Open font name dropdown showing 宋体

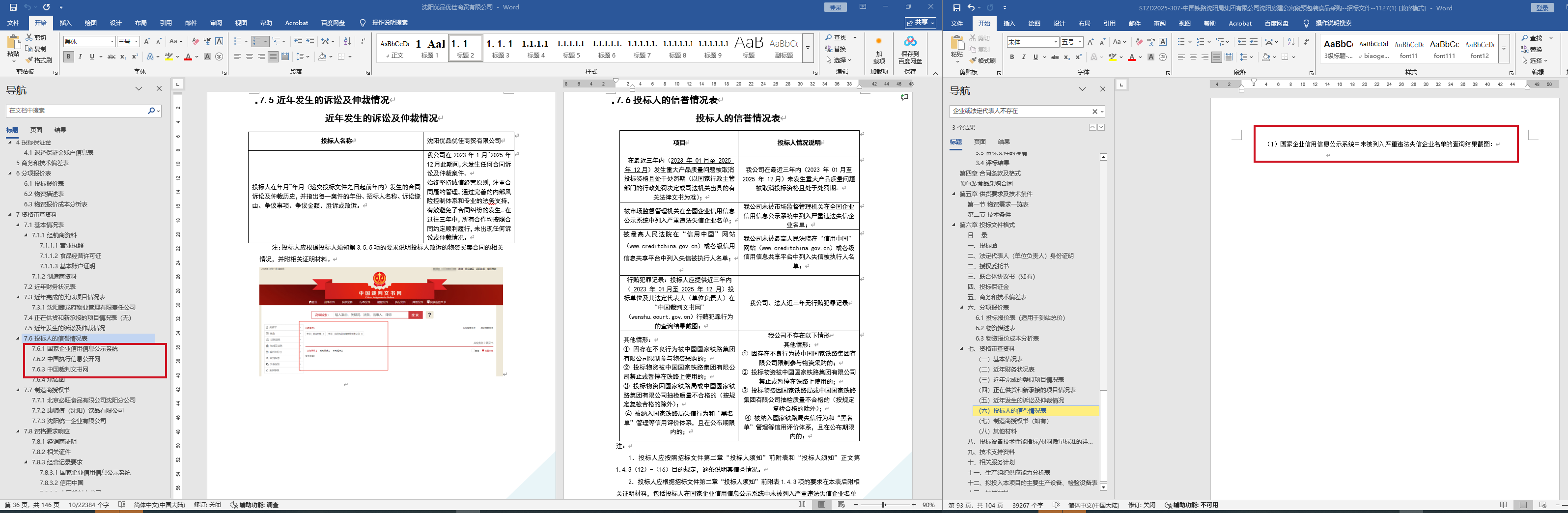click(1056, 42)
